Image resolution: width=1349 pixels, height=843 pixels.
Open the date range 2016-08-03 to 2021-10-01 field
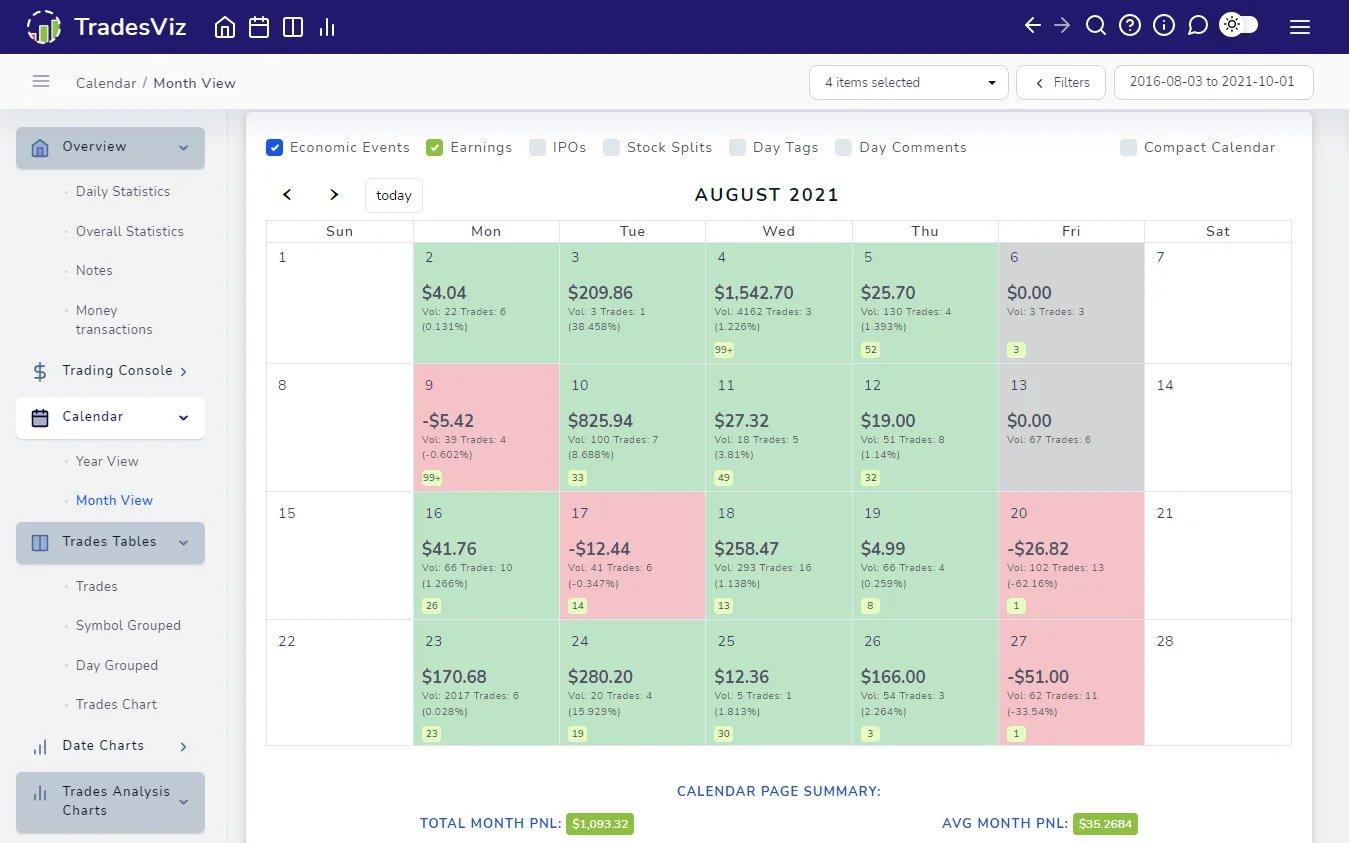click(x=1213, y=83)
